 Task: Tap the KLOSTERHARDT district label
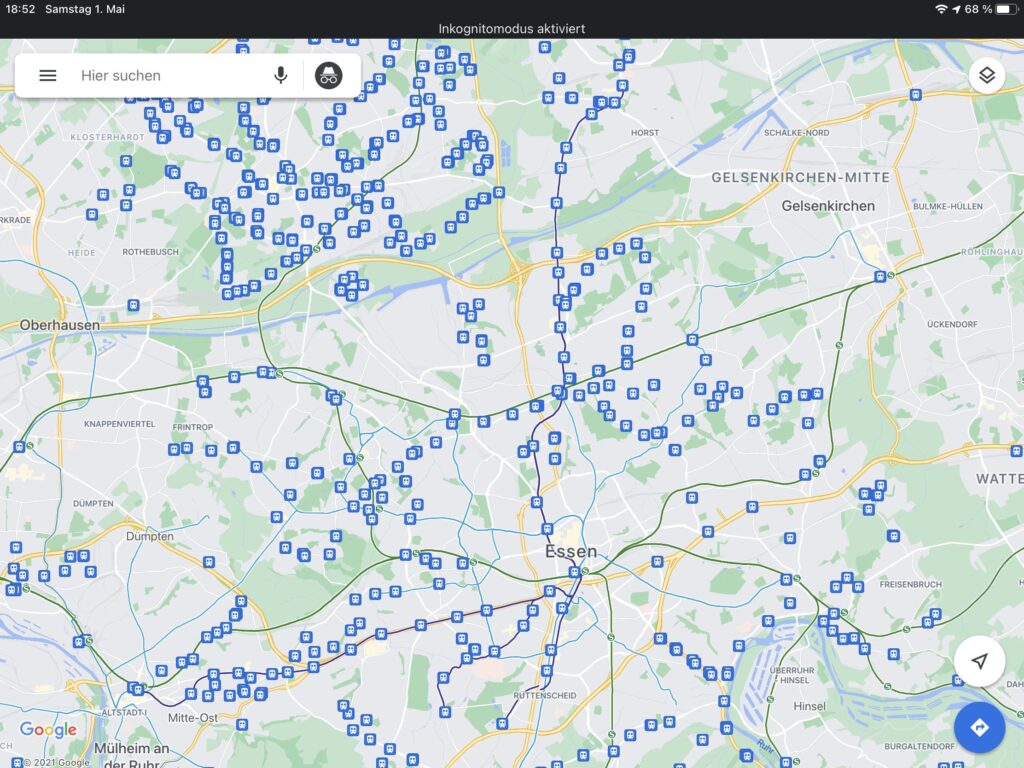(x=106, y=136)
